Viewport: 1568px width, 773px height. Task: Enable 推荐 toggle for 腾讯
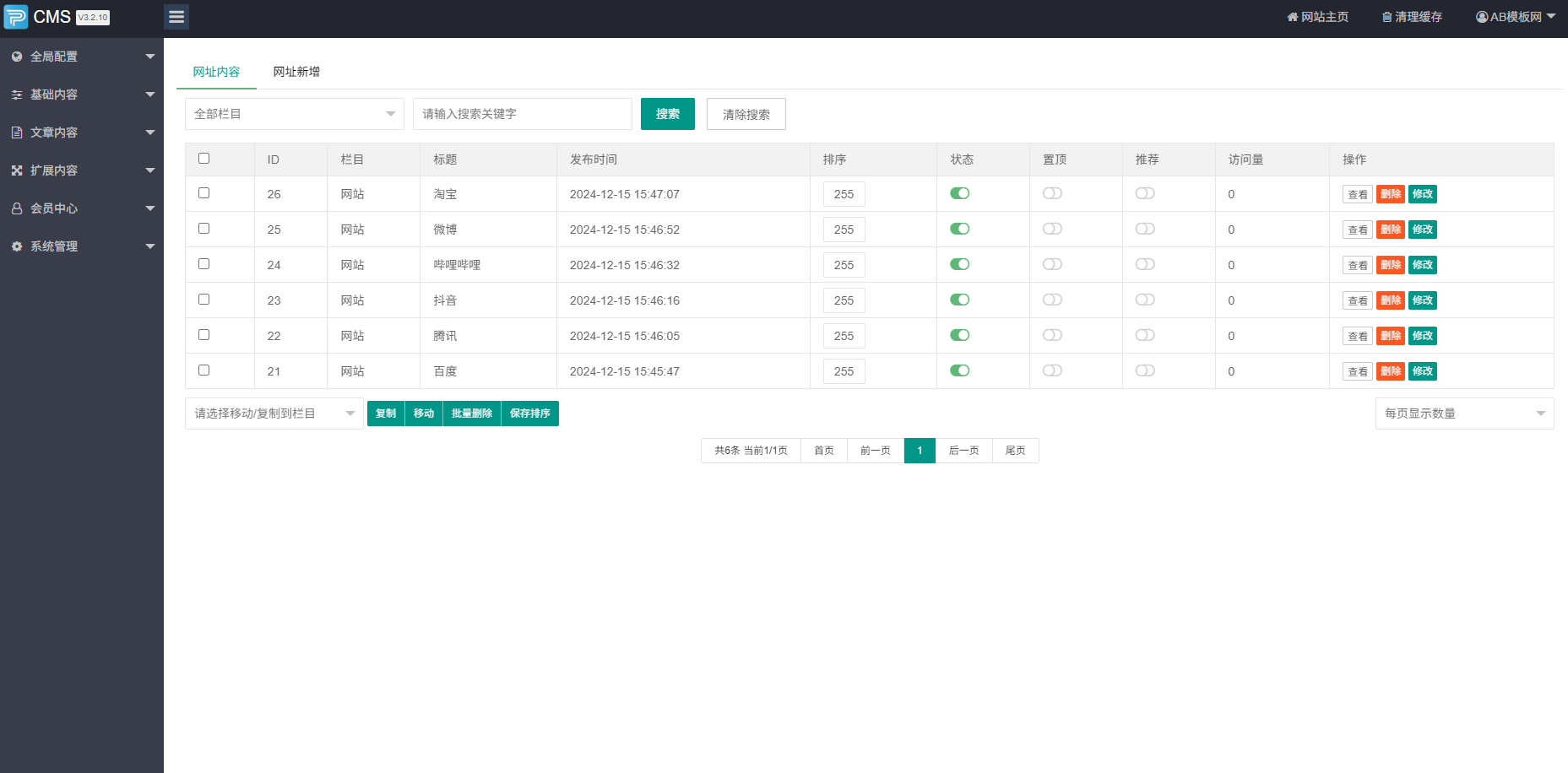pyautogui.click(x=1145, y=335)
